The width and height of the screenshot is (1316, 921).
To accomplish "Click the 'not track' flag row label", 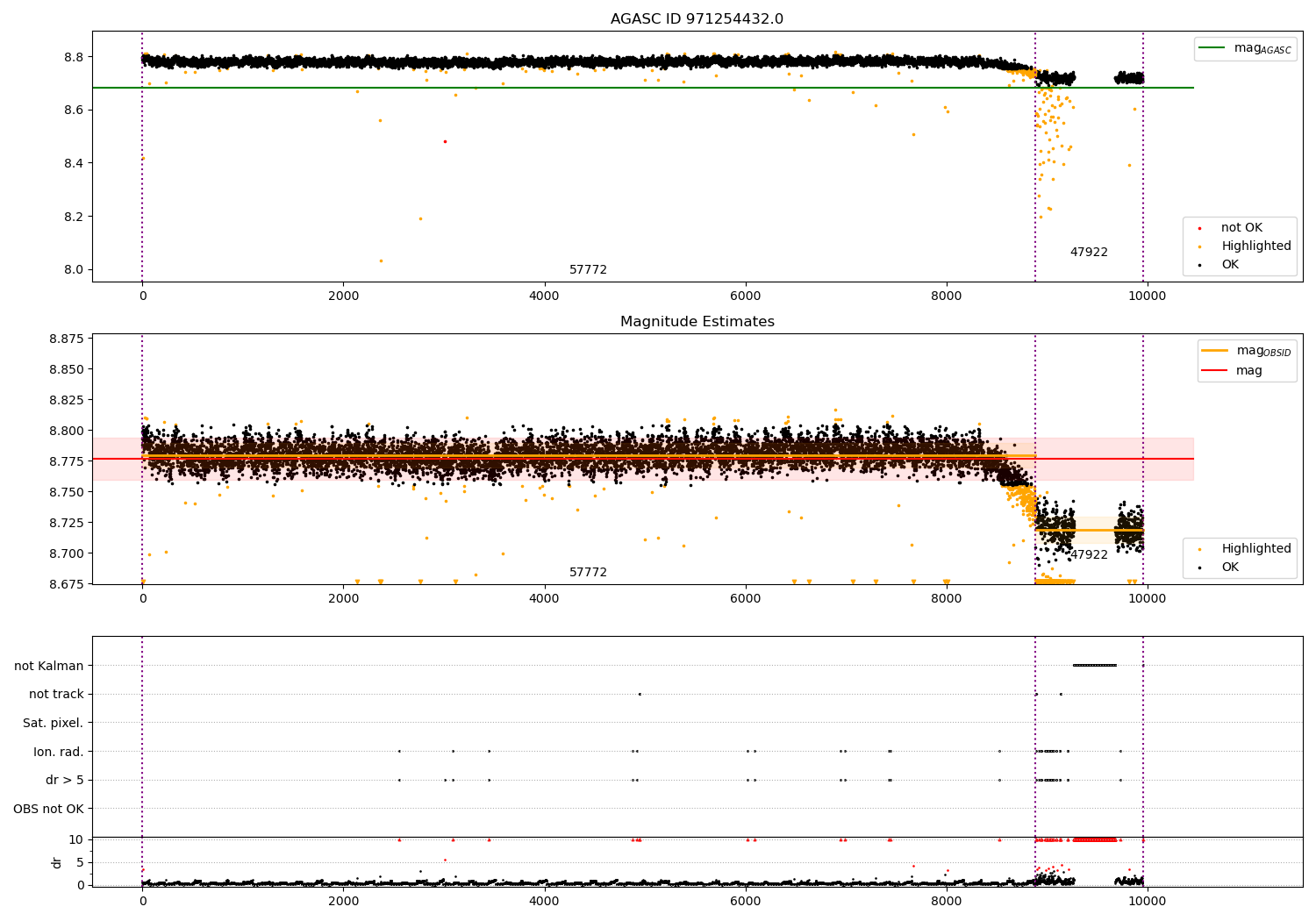I will pos(56,695).
